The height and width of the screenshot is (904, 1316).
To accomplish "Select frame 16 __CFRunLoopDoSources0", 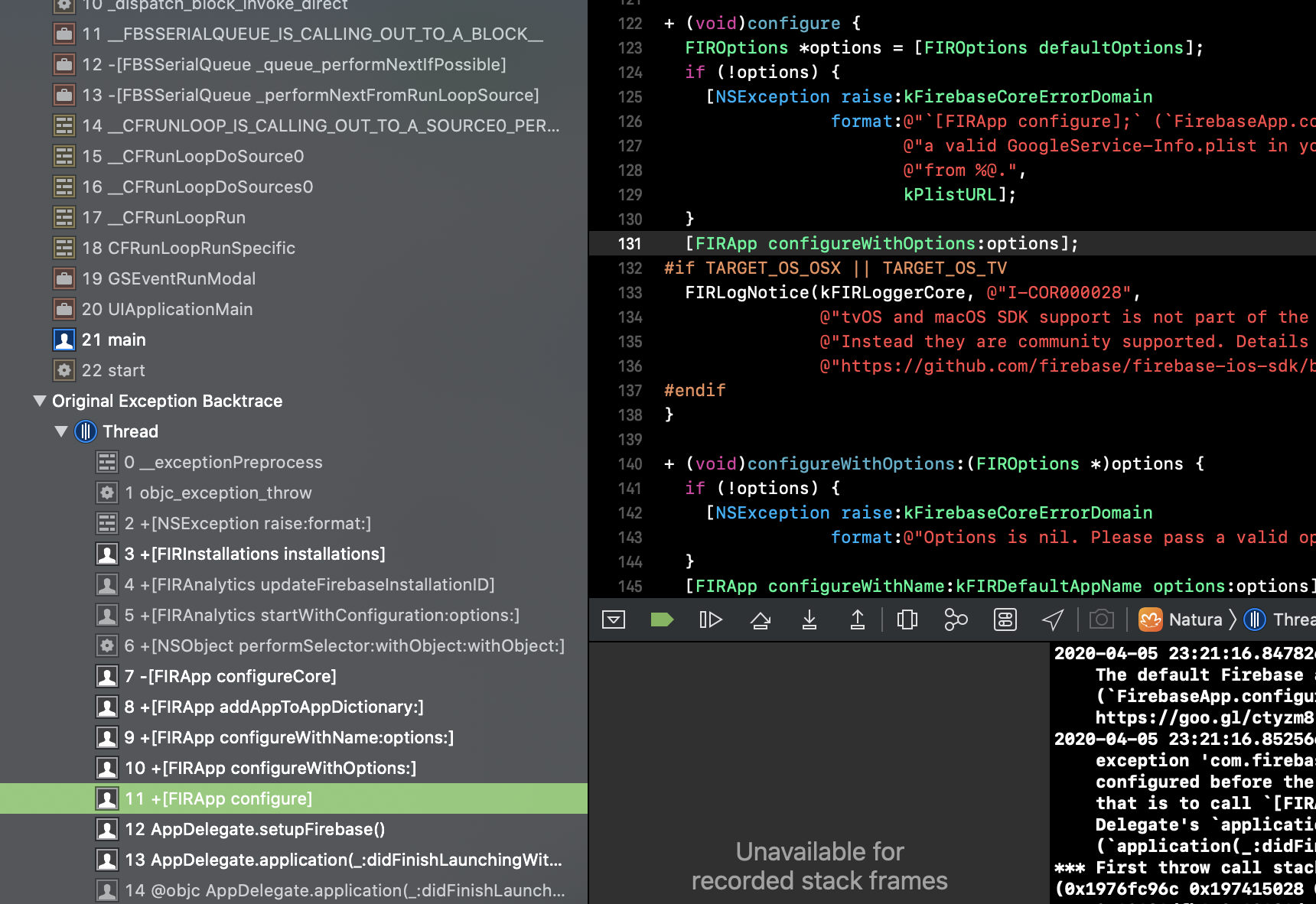I will point(294,187).
